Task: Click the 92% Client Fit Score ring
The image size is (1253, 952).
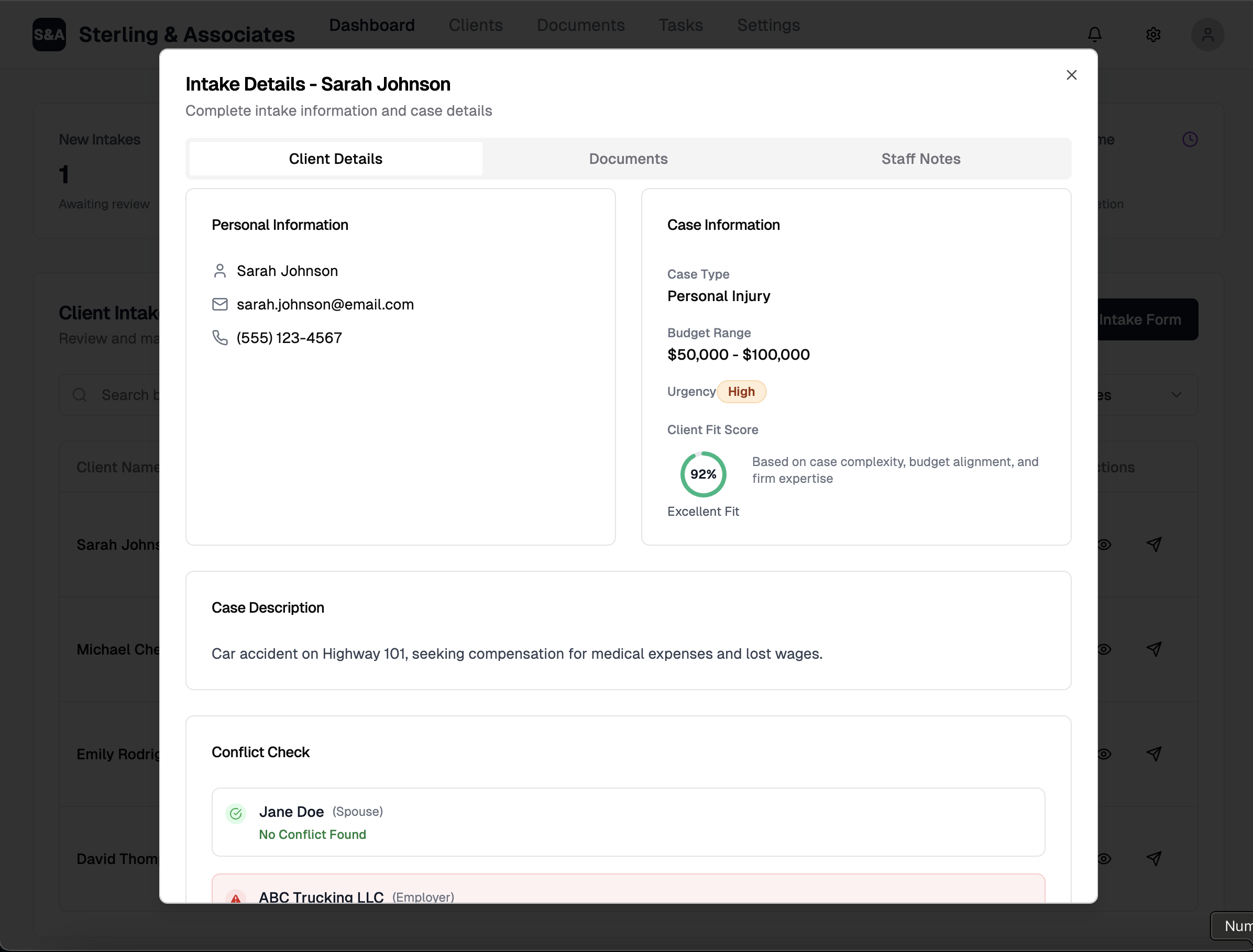Action: 703,474
